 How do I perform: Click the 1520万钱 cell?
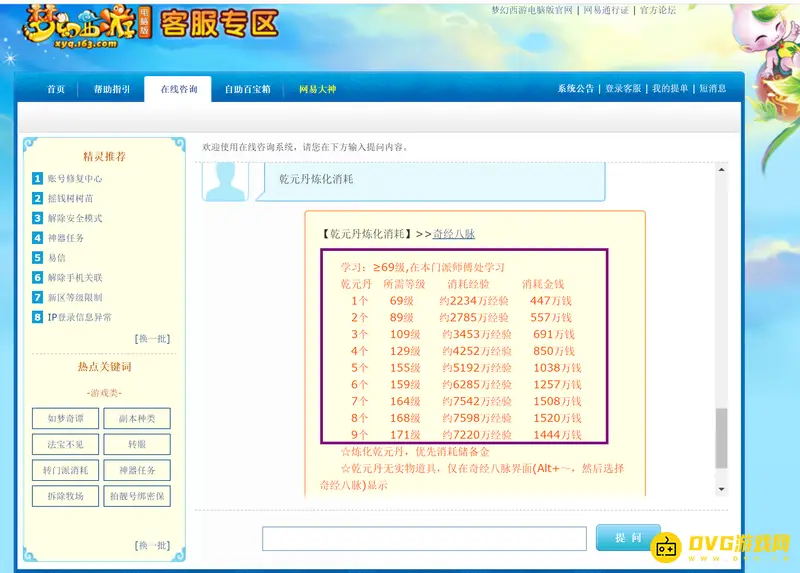[x=557, y=419]
